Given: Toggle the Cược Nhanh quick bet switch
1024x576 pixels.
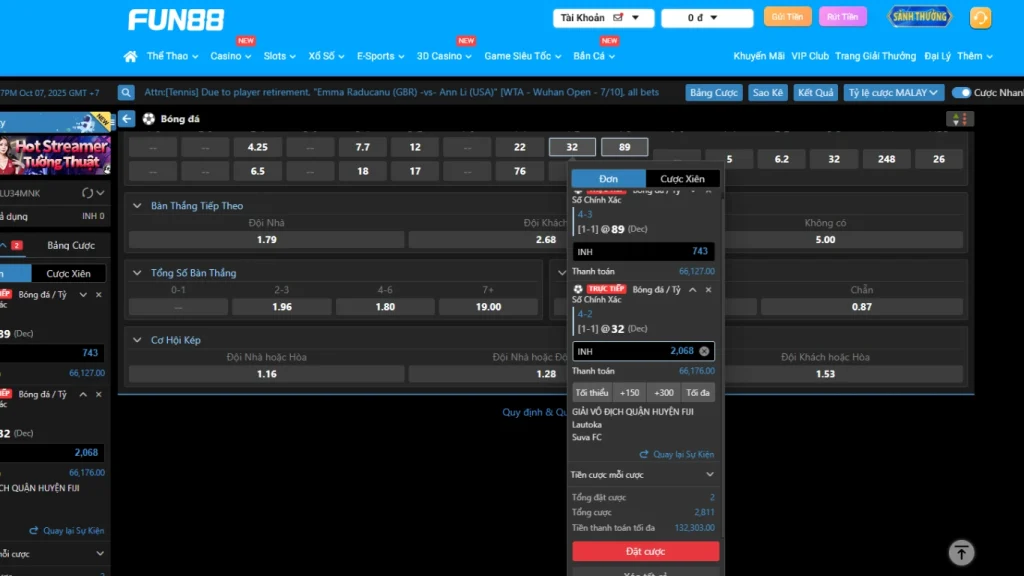Looking at the screenshot, I should 961,93.
